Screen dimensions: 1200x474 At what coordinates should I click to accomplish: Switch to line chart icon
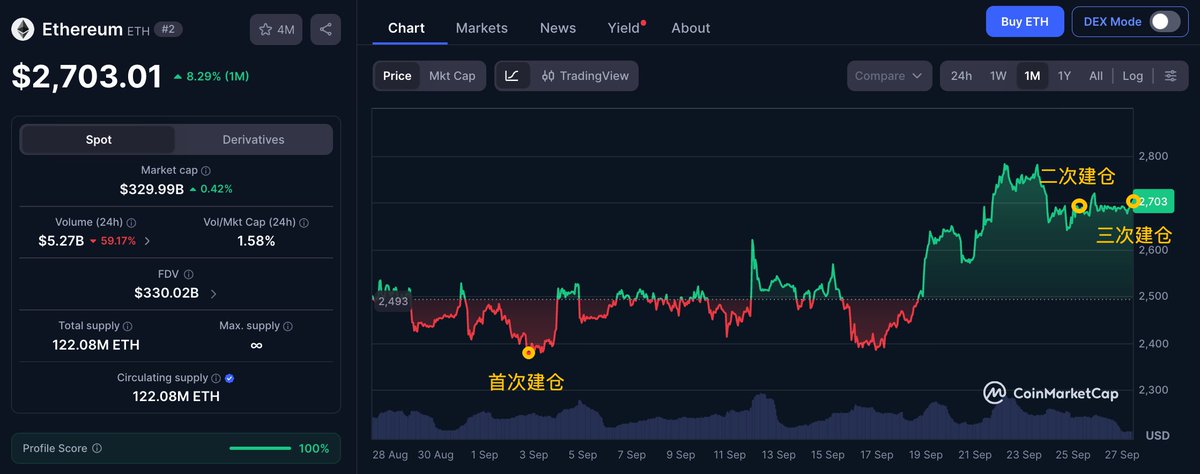pos(512,76)
